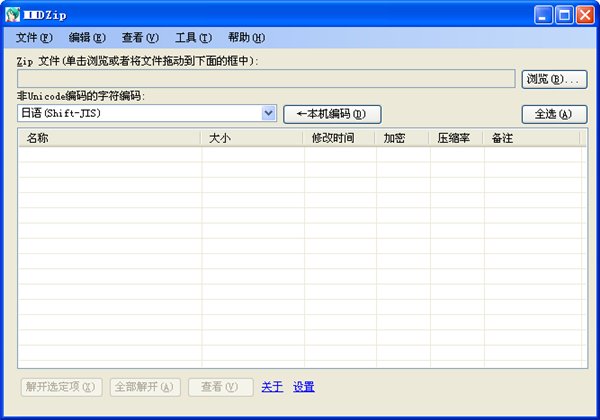Open the 关于 about link

(272, 387)
